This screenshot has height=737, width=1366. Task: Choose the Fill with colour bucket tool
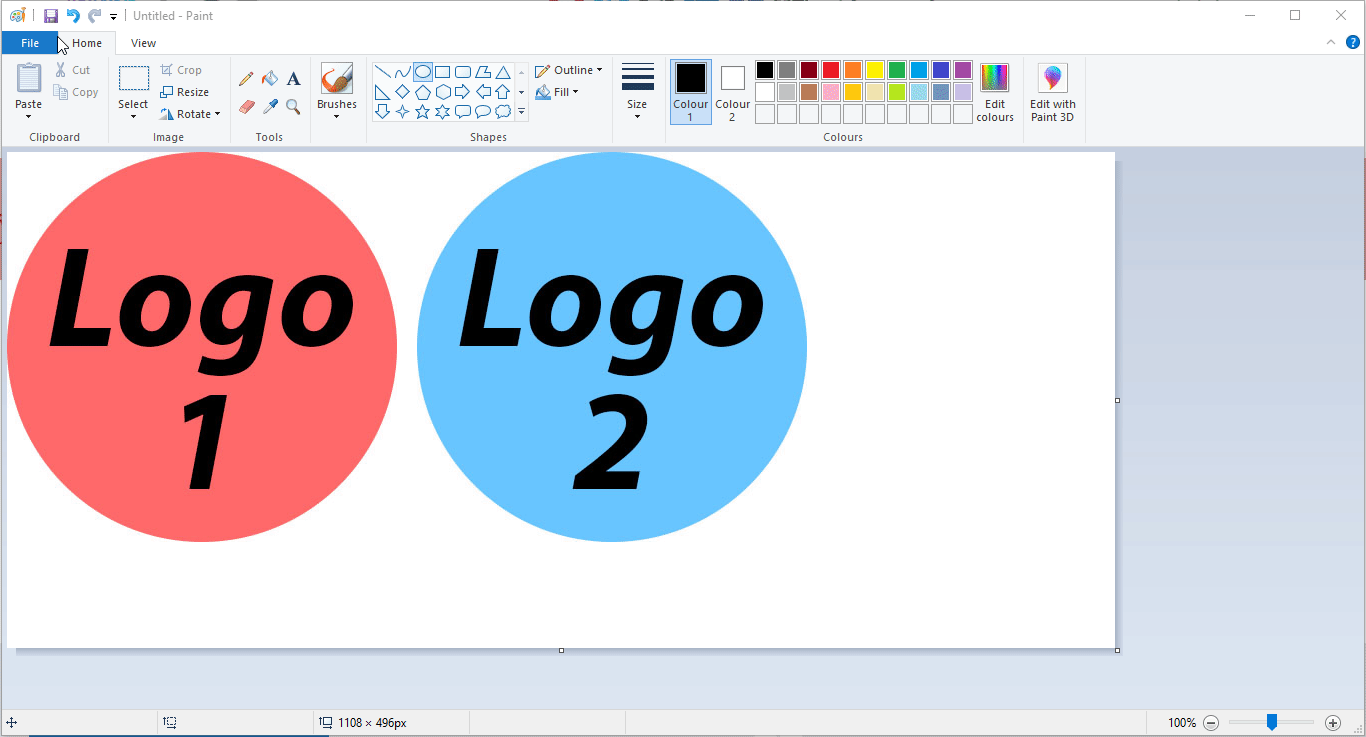click(270, 78)
